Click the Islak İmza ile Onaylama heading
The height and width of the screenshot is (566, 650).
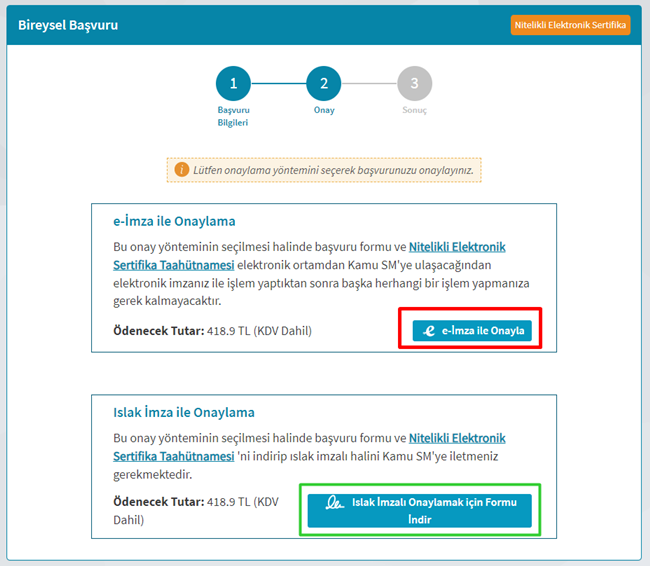[184, 412]
